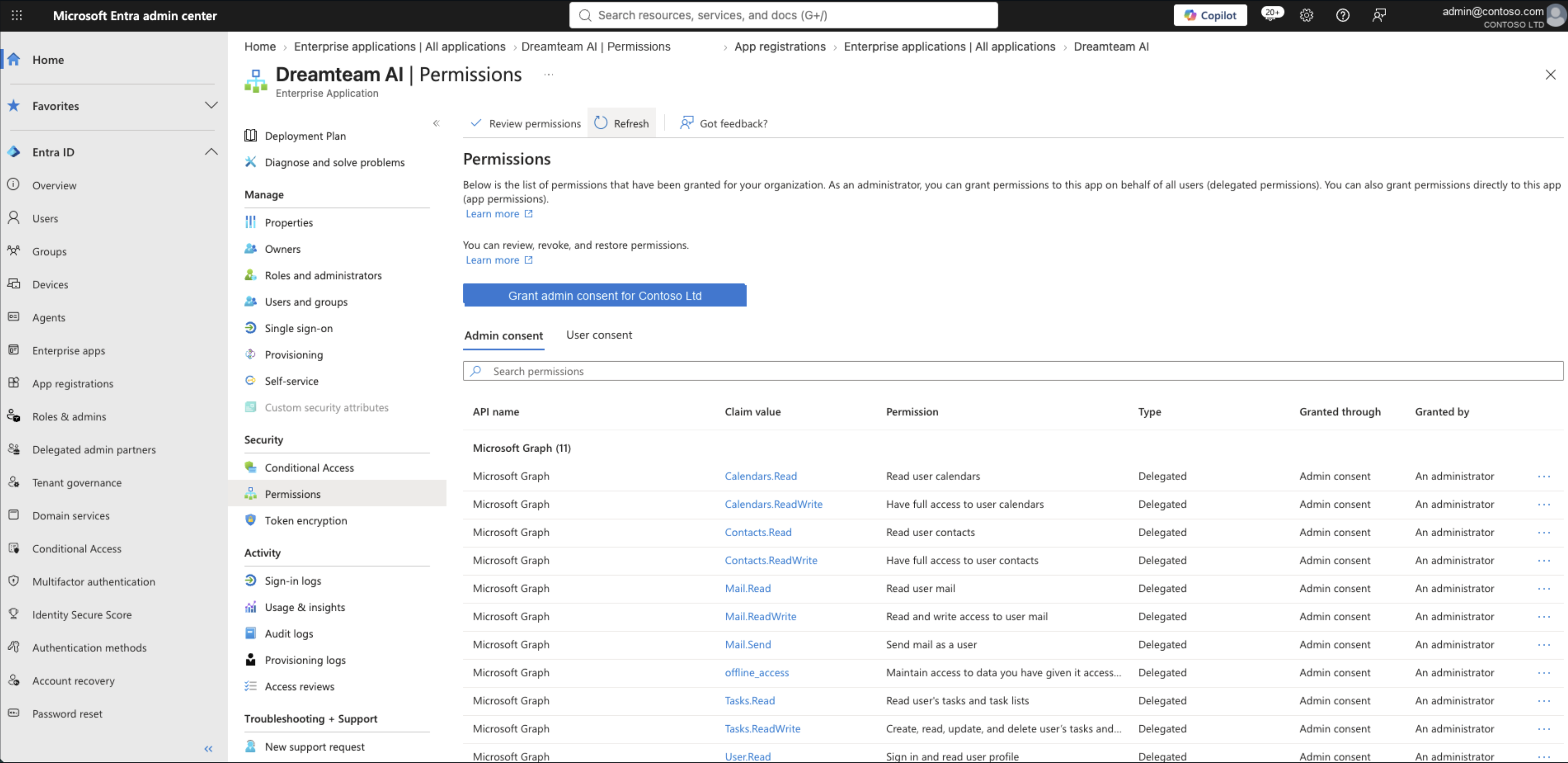
Task: Click the Refresh toolbar button
Action: coord(621,123)
